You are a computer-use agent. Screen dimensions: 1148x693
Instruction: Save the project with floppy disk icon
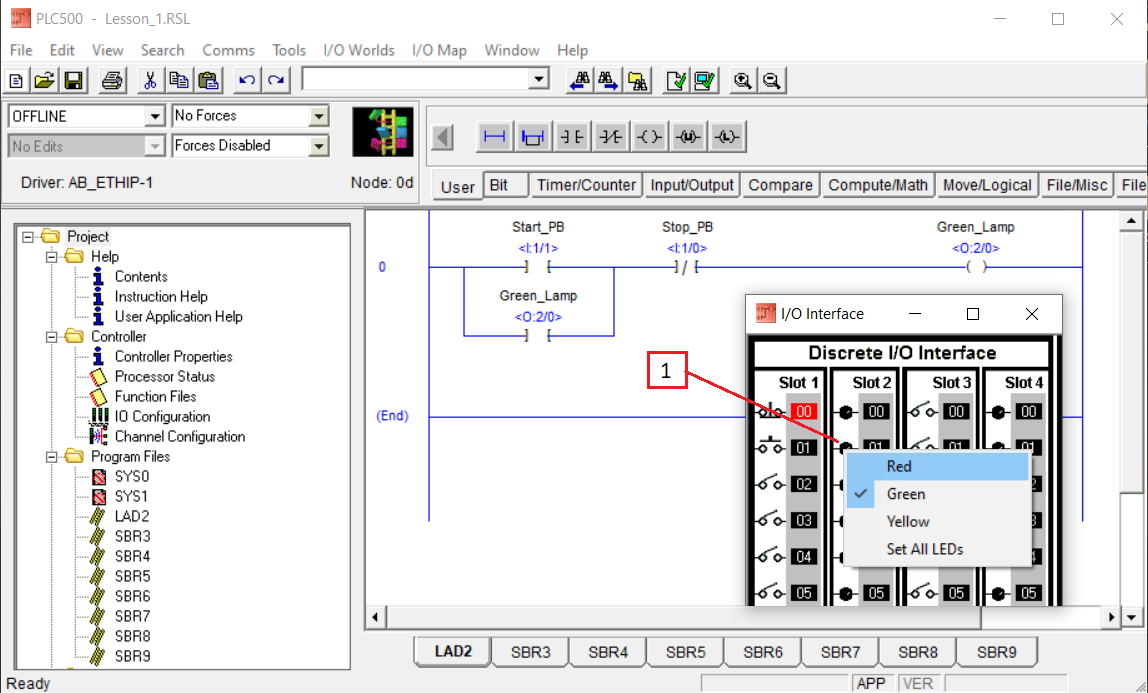[x=73, y=80]
